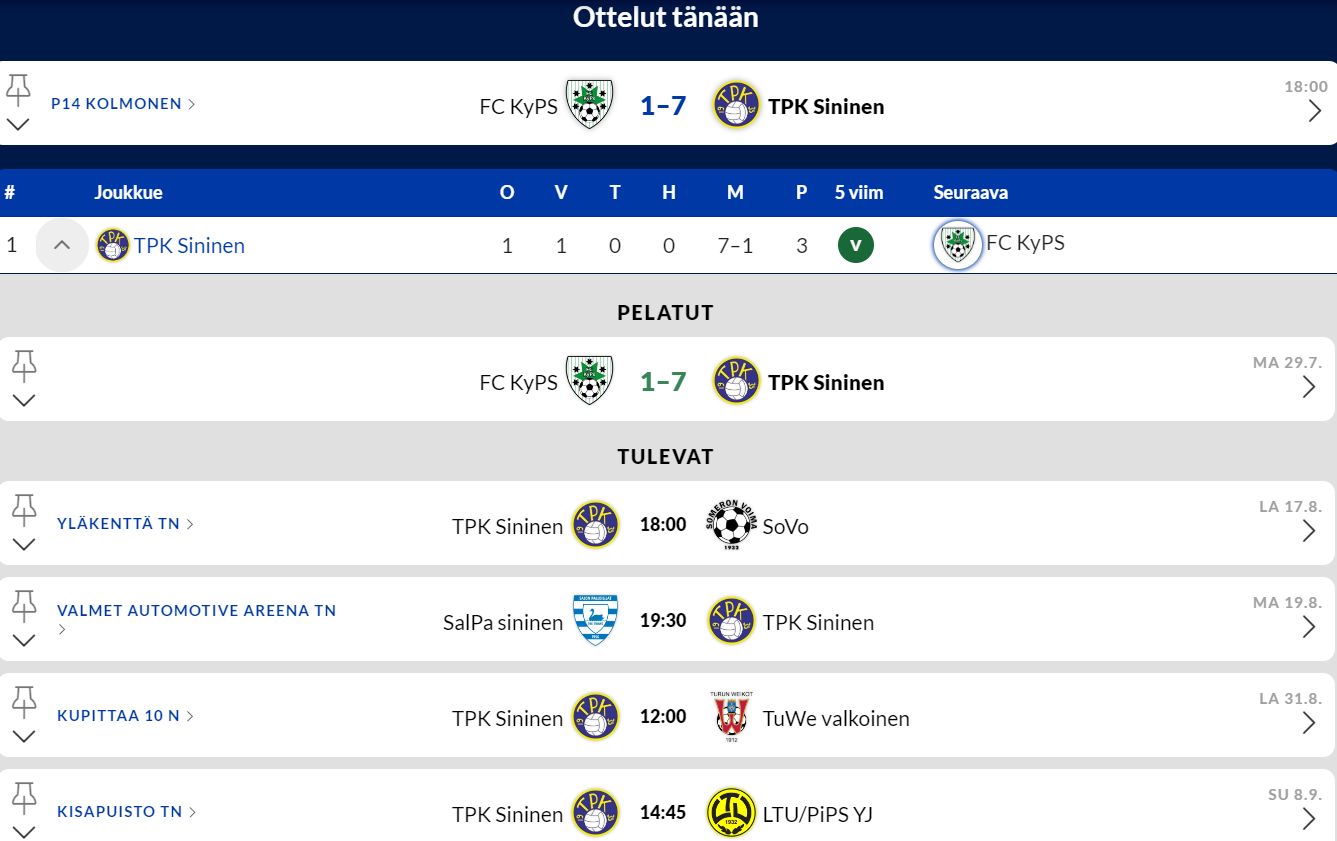Pin the played FC KyPS match

click(x=24, y=366)
